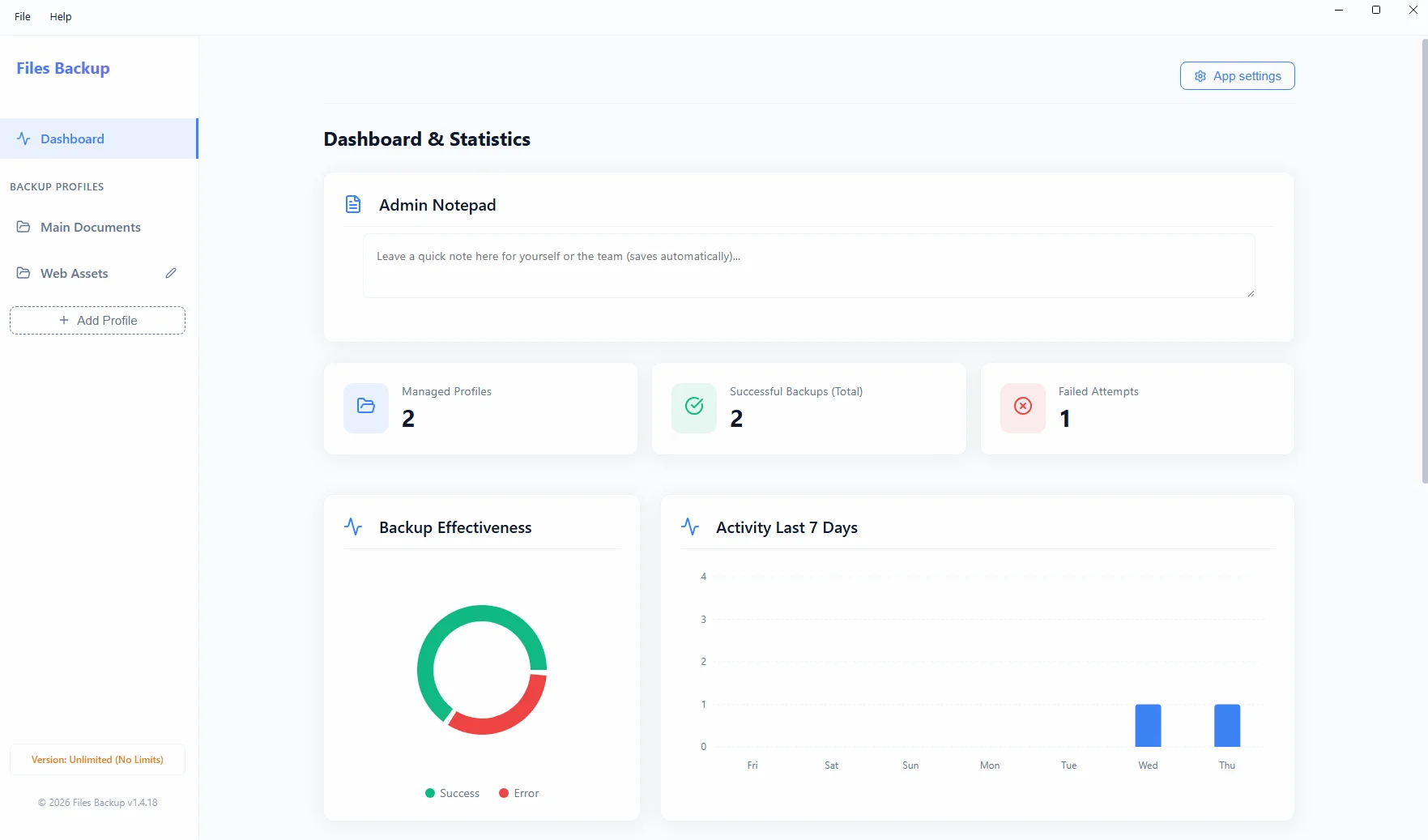Click inside the Admin Notepad text area
The width and height of the screenshot is (1428, 840).
pos(808,266)
